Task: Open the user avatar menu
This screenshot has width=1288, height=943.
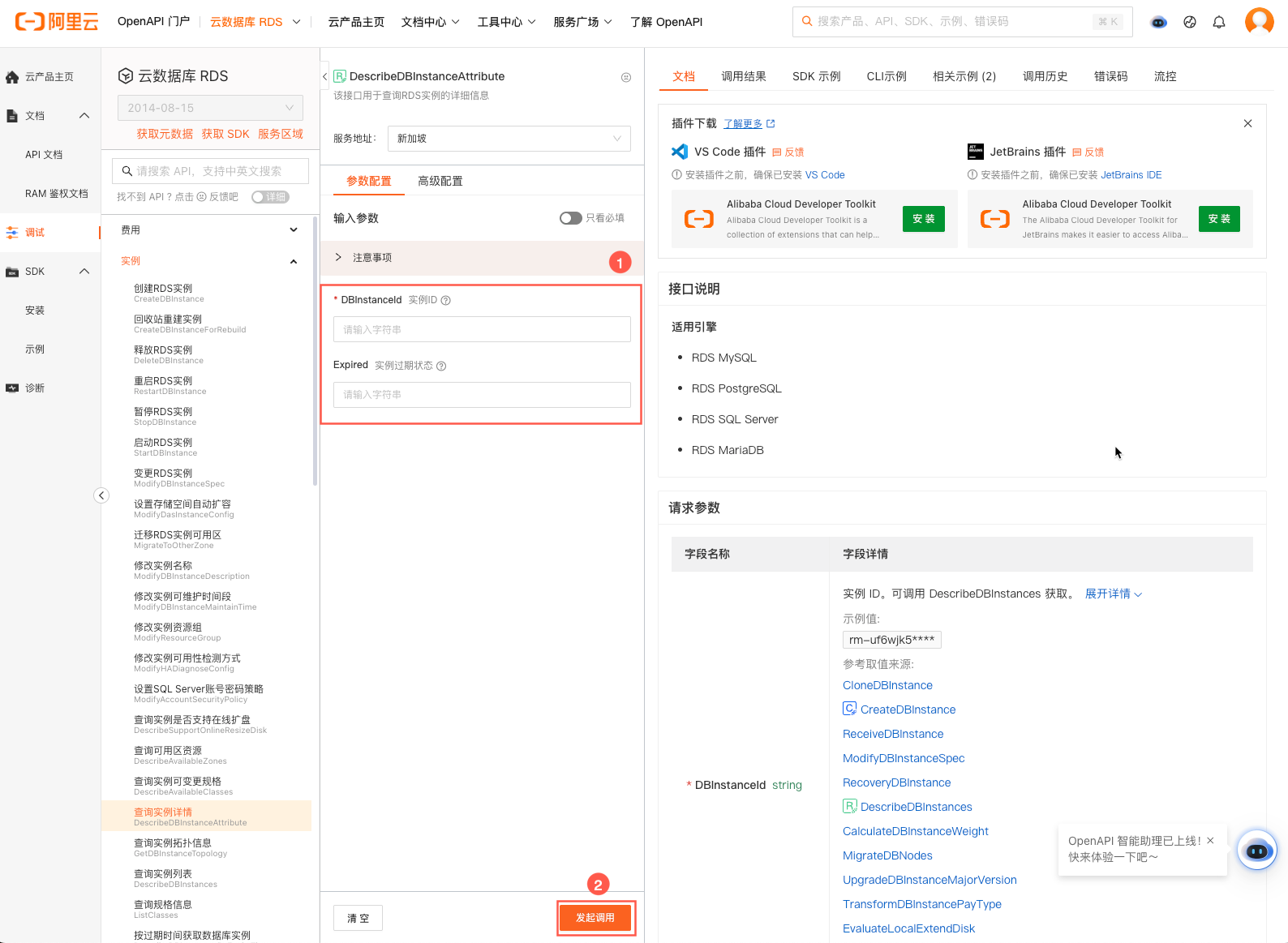Action: click(1259, 21)
